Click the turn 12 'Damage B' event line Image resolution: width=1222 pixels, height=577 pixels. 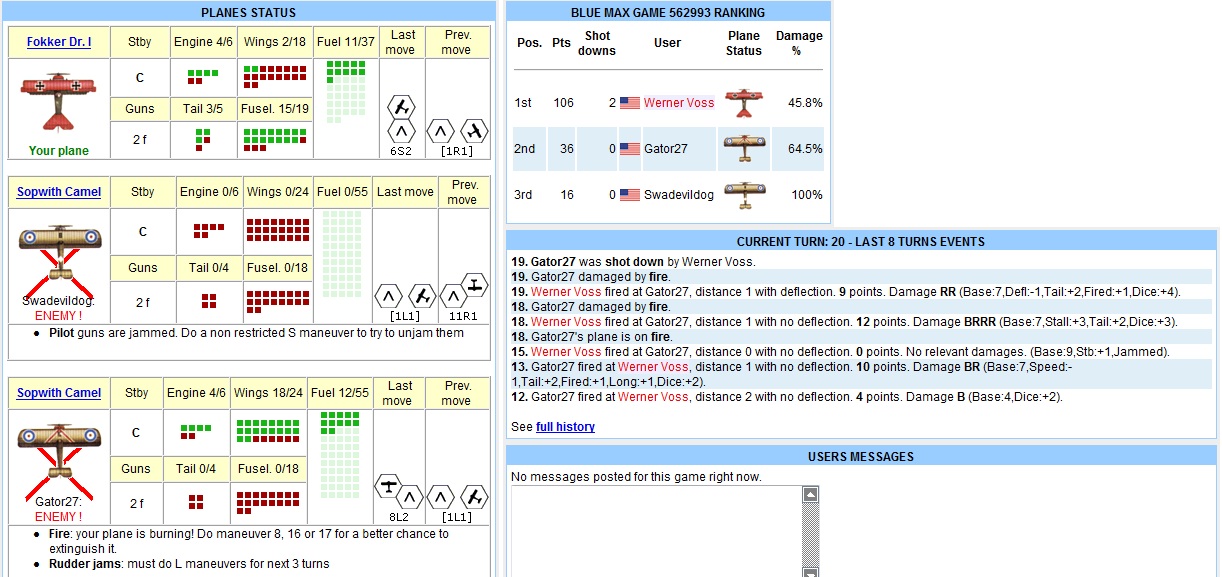[x=786, y=397]
